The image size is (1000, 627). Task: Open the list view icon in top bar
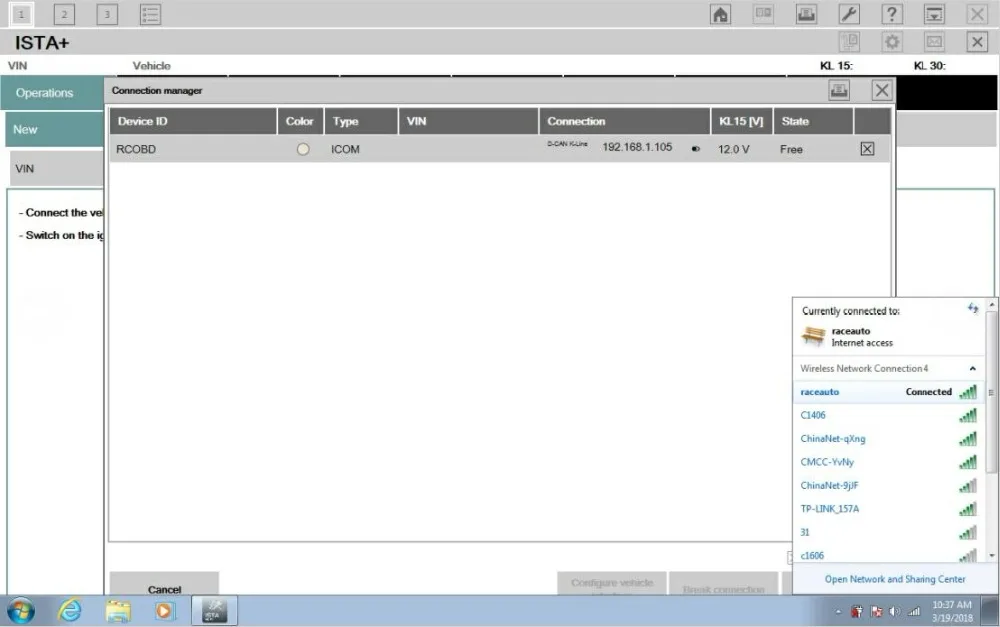pyautogui.click(x=150, y=14)
